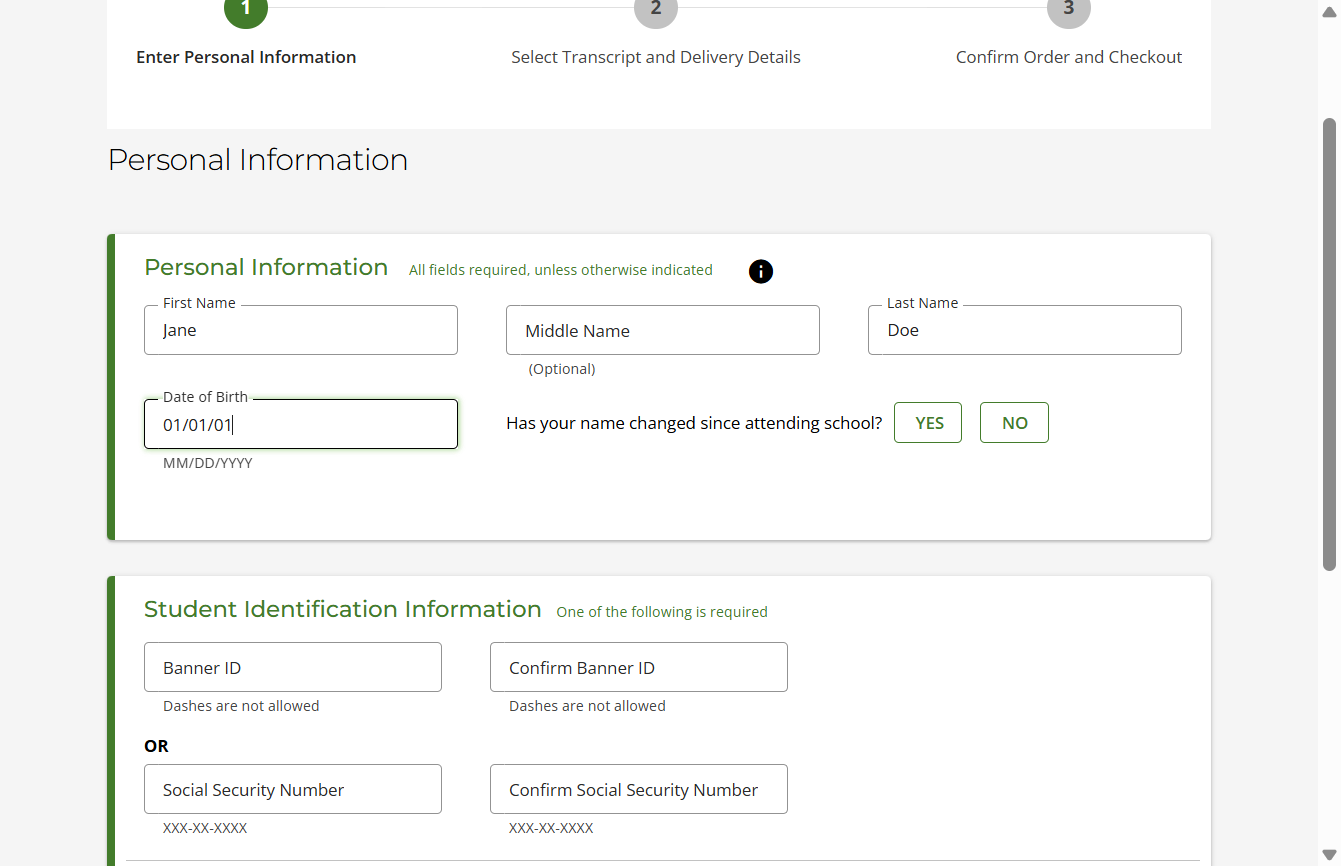Click the Last Name field containing Doe
Viewport: 1341px width, 866px height.
pos(1025,330)
